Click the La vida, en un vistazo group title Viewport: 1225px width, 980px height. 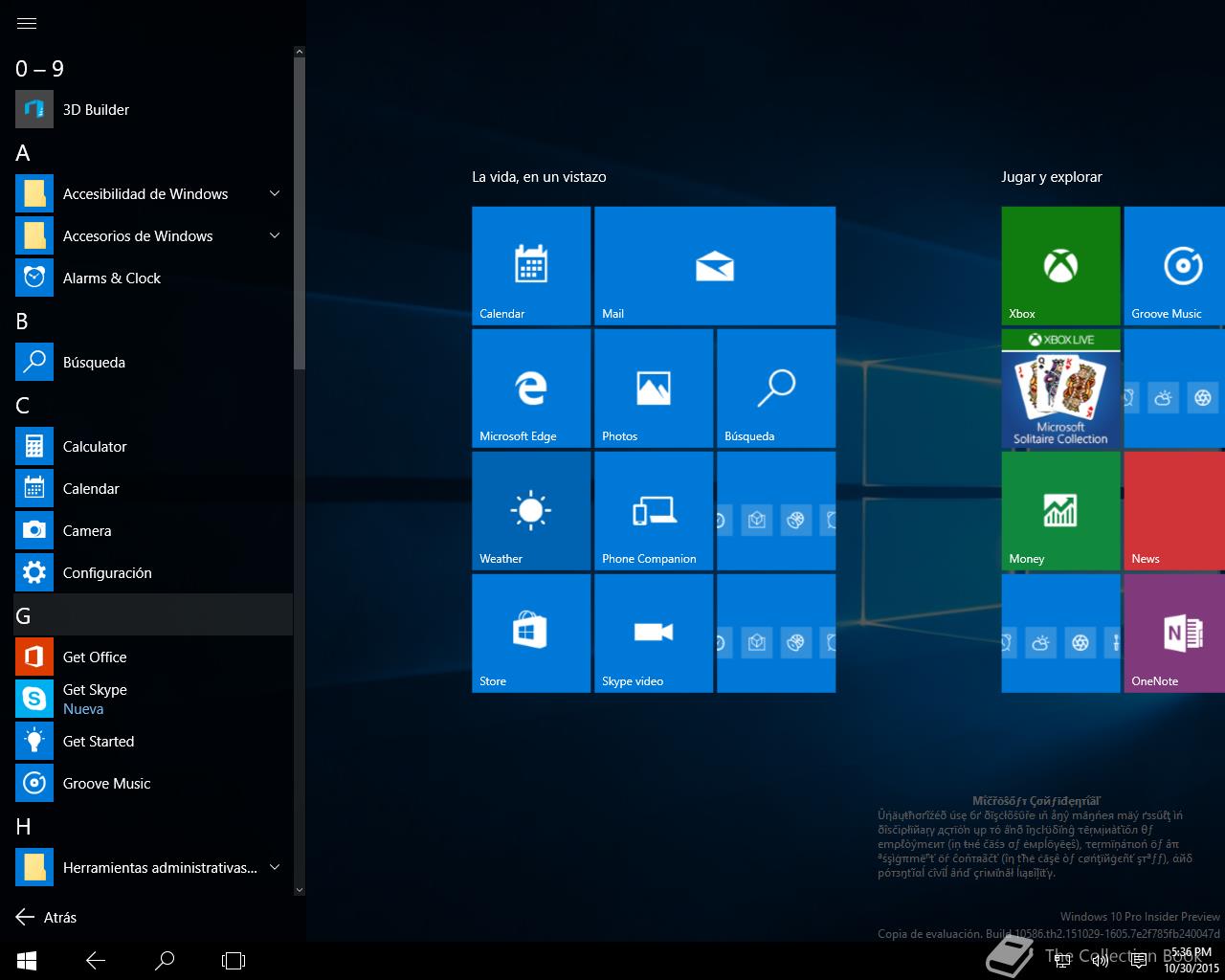coord(539,177)
